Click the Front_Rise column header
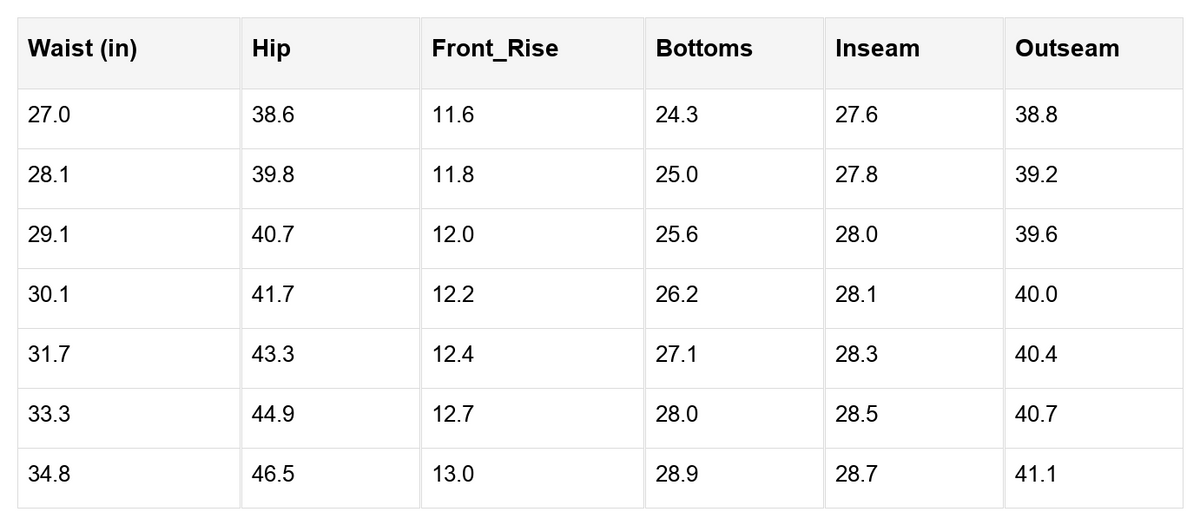Viewport: 1200px width, 525px height. (x=532, y=52)
